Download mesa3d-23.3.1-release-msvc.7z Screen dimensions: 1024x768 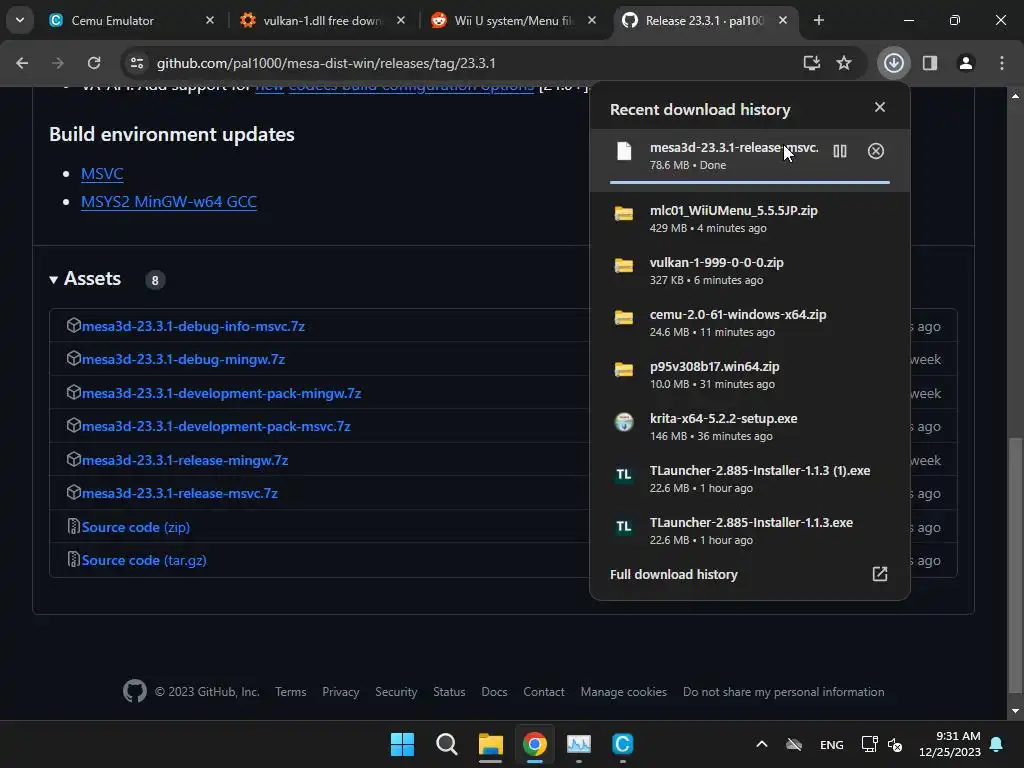(x=180, y=493)
